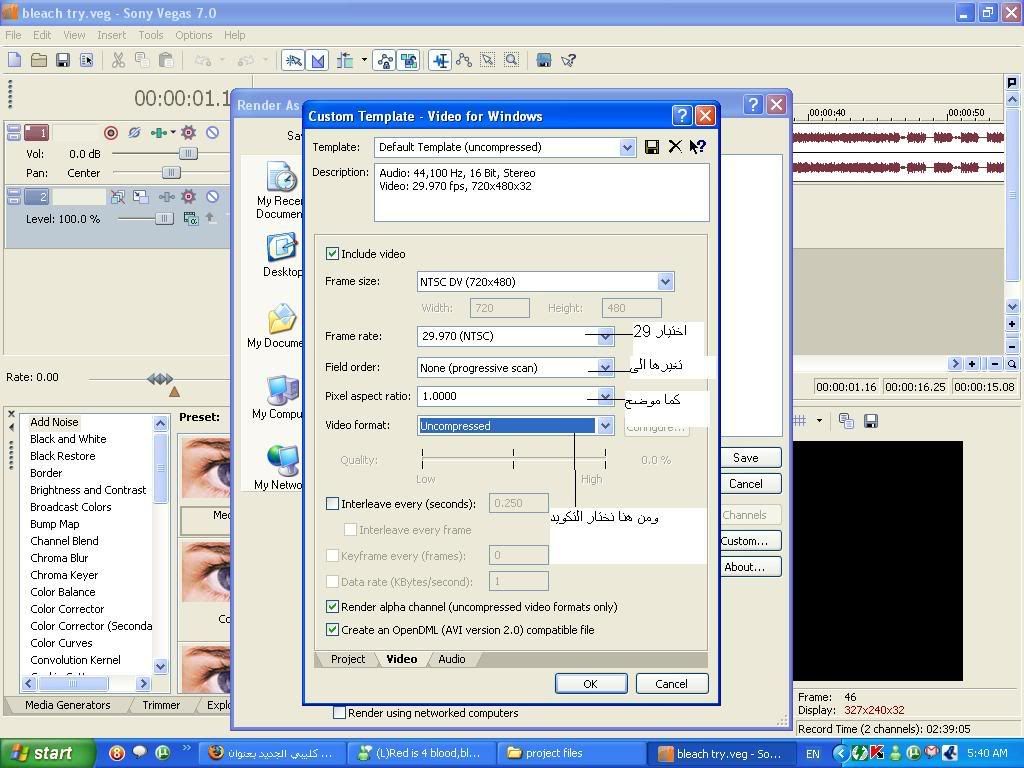1024x768 pixels.
Task: Switch to the Audio tab
Action: point(451,659)
